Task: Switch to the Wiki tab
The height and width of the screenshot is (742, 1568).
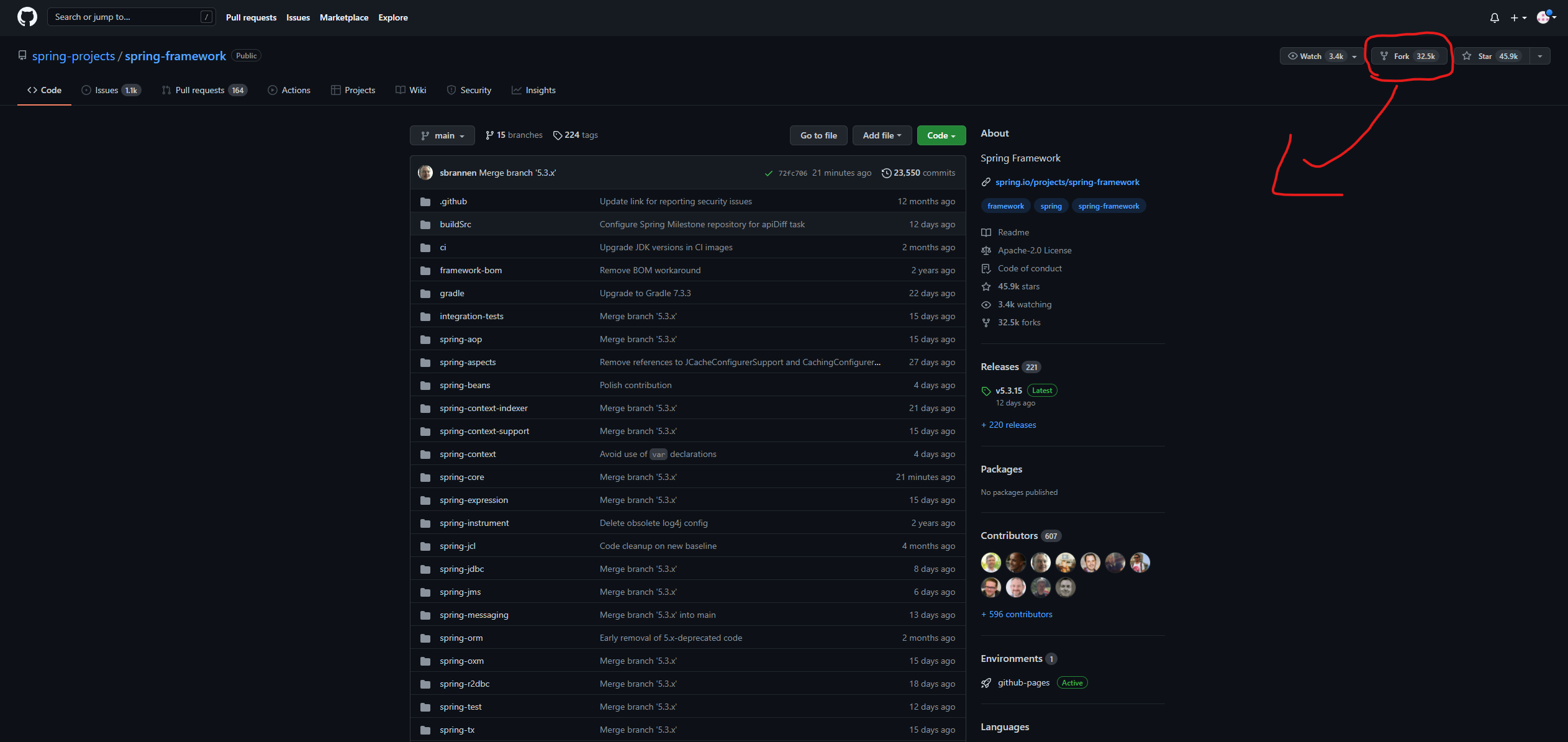Action: point(410,90)
